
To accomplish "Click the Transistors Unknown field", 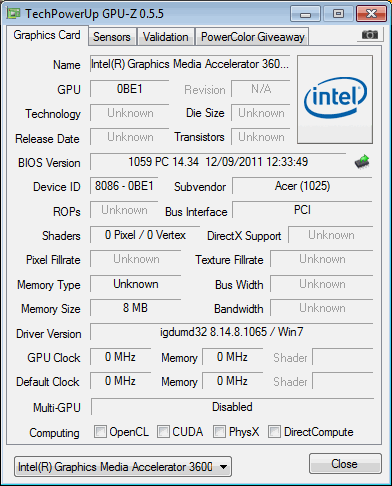I will 261,137.
